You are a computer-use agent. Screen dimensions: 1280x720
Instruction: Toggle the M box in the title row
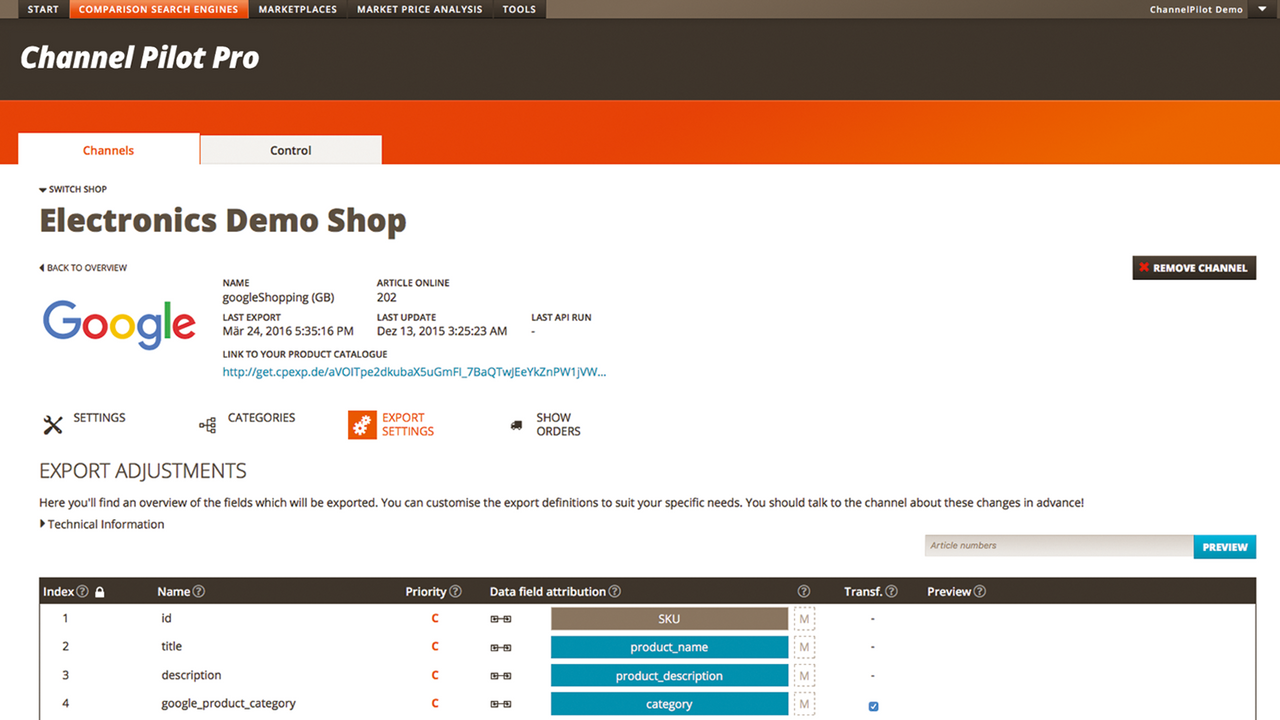pos(804,647)
